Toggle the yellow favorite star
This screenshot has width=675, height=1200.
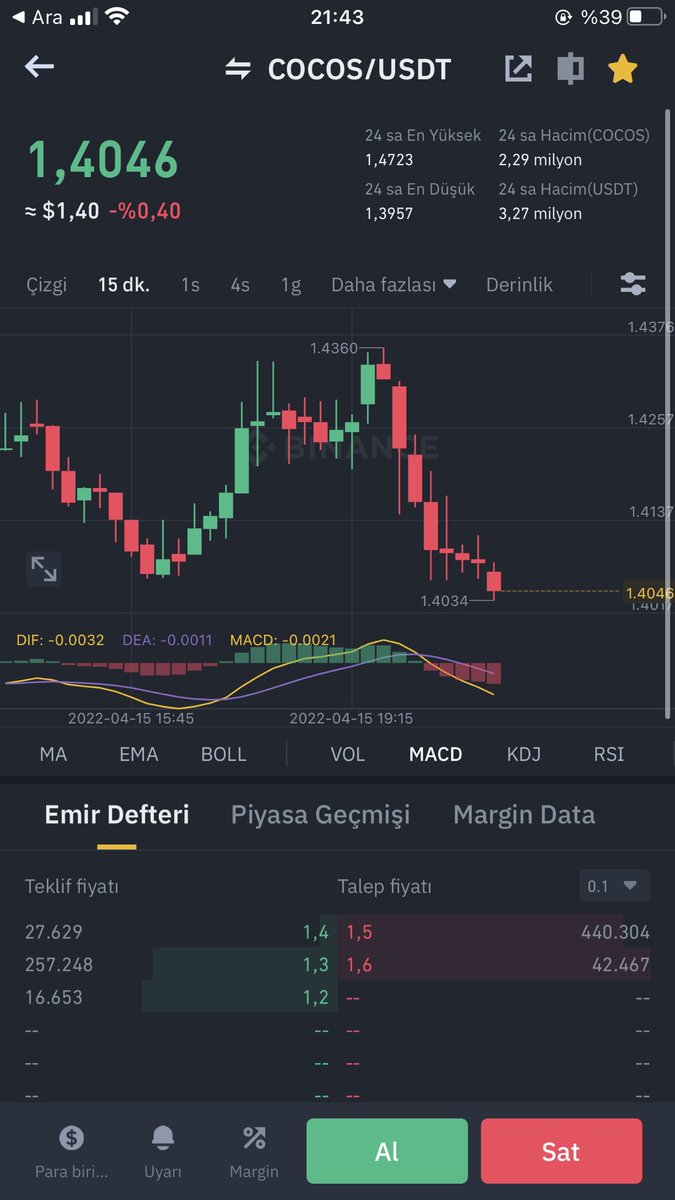point(622,68)
